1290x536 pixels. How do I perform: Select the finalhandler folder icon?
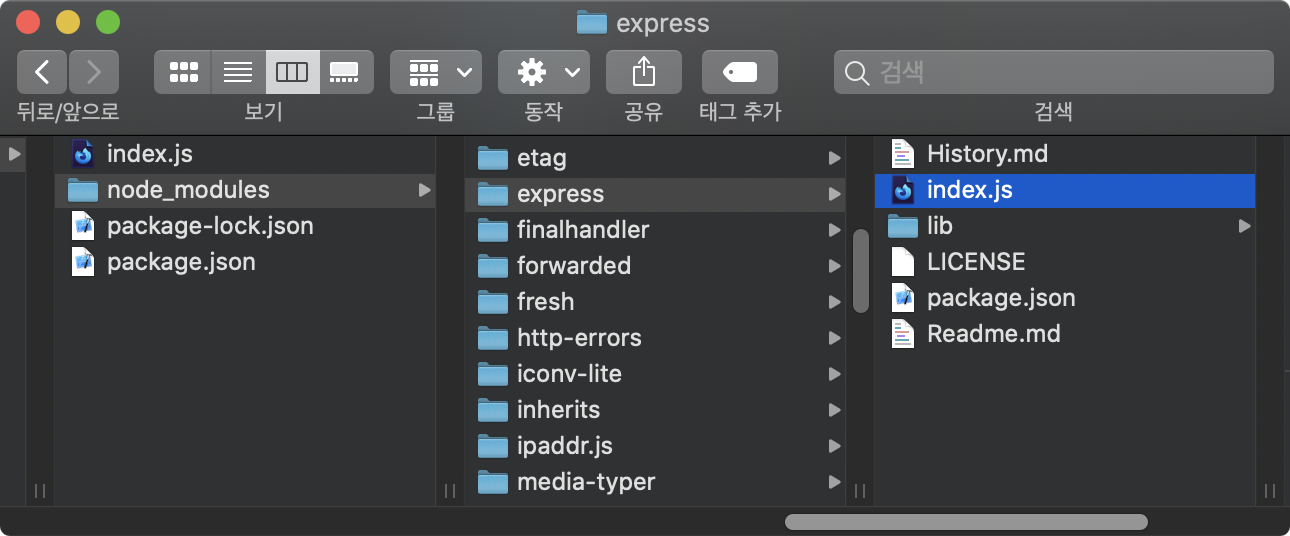[x=493, y=230]
